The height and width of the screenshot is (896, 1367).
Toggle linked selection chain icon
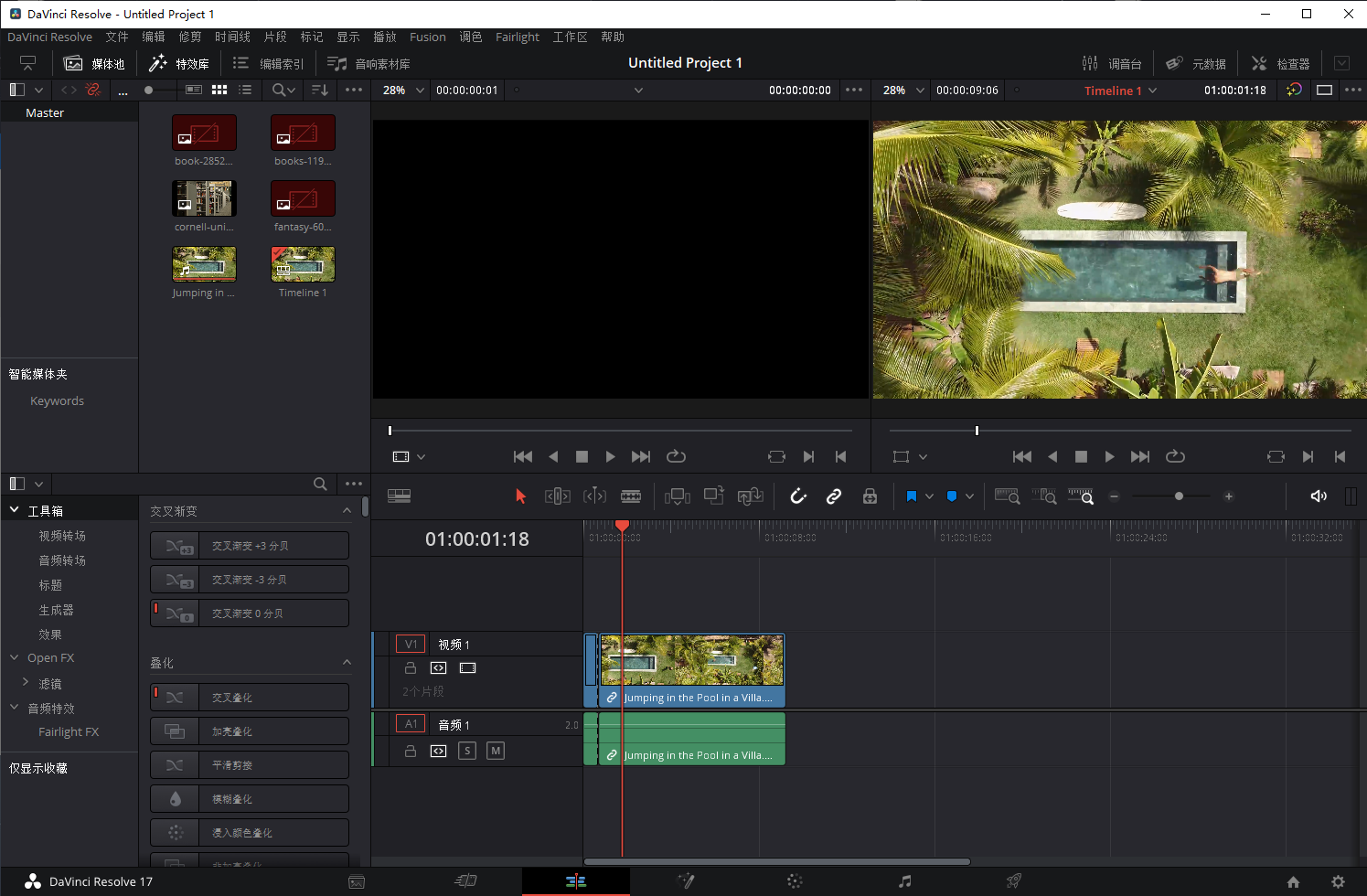(834, 496)
